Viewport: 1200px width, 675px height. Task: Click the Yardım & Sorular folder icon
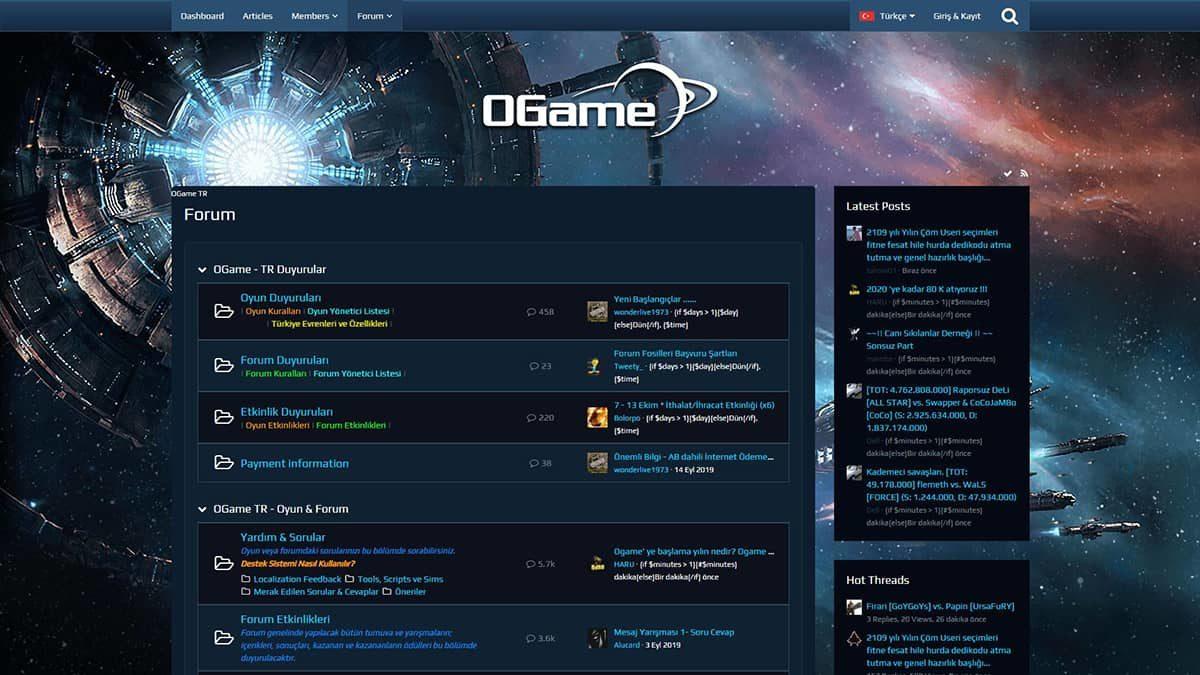click(224, 564)
